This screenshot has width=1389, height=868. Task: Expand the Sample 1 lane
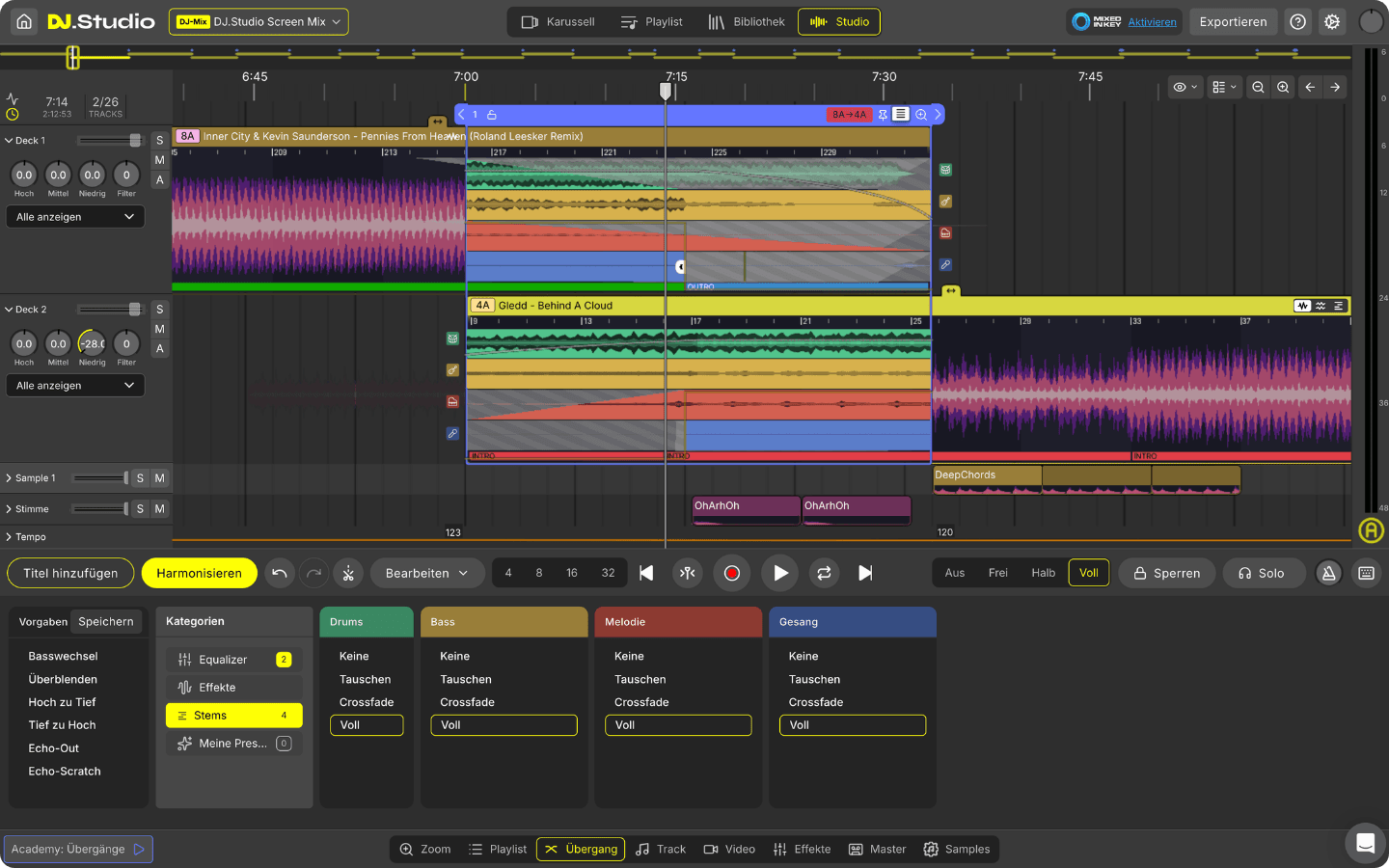[9, 478]
